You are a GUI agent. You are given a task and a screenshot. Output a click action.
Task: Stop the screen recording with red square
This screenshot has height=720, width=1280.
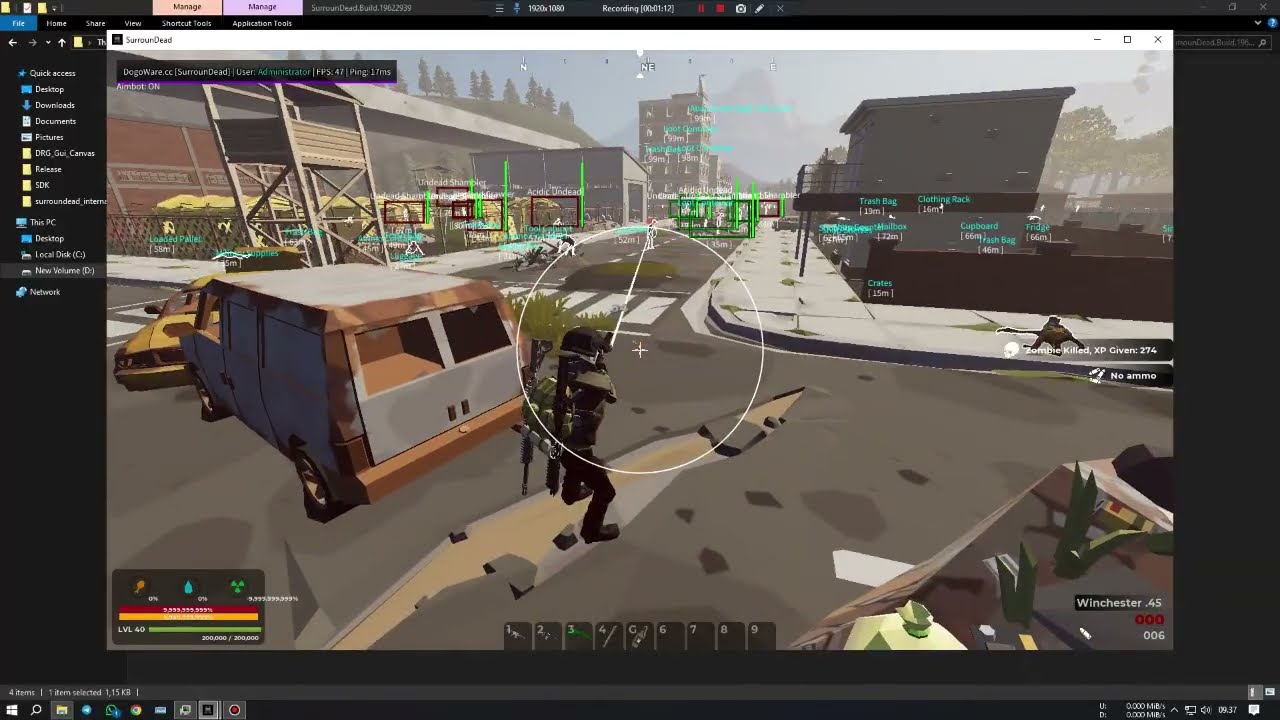point(720,8)
